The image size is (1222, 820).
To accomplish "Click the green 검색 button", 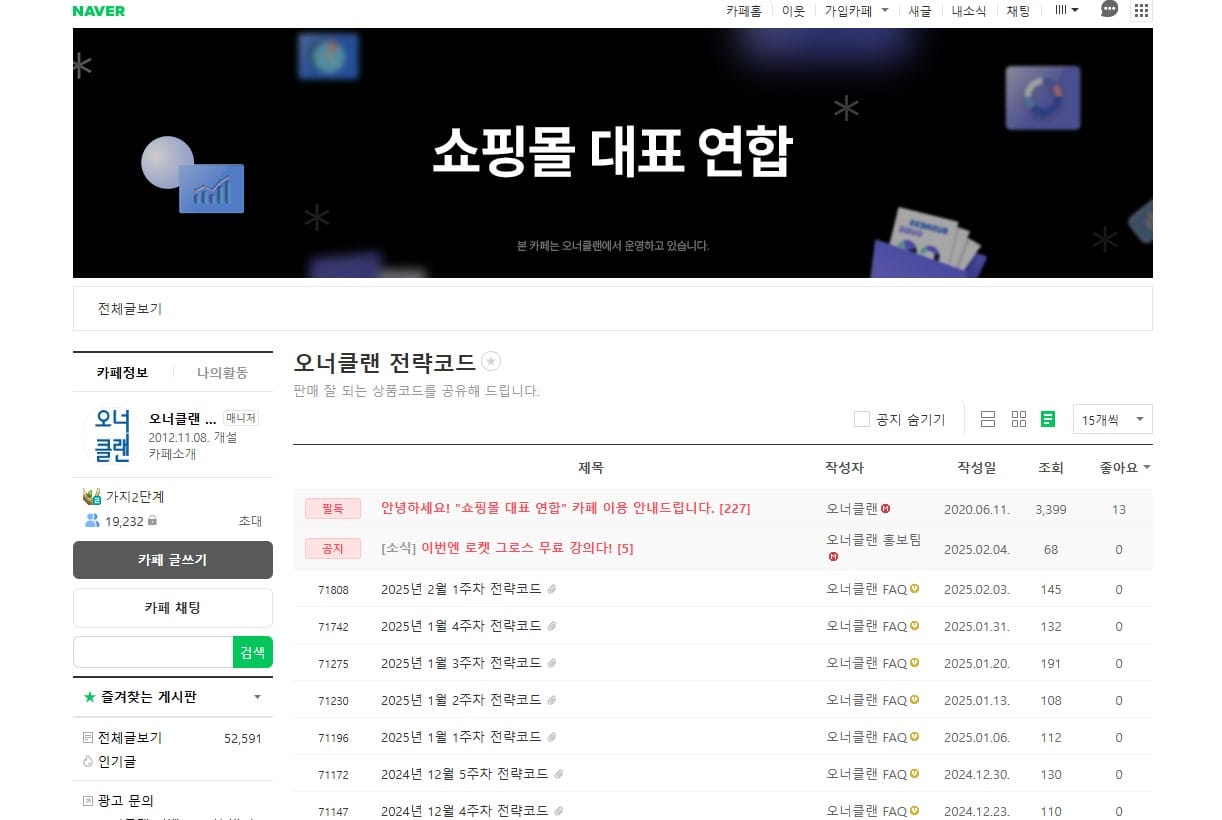I will click(253, 652).
